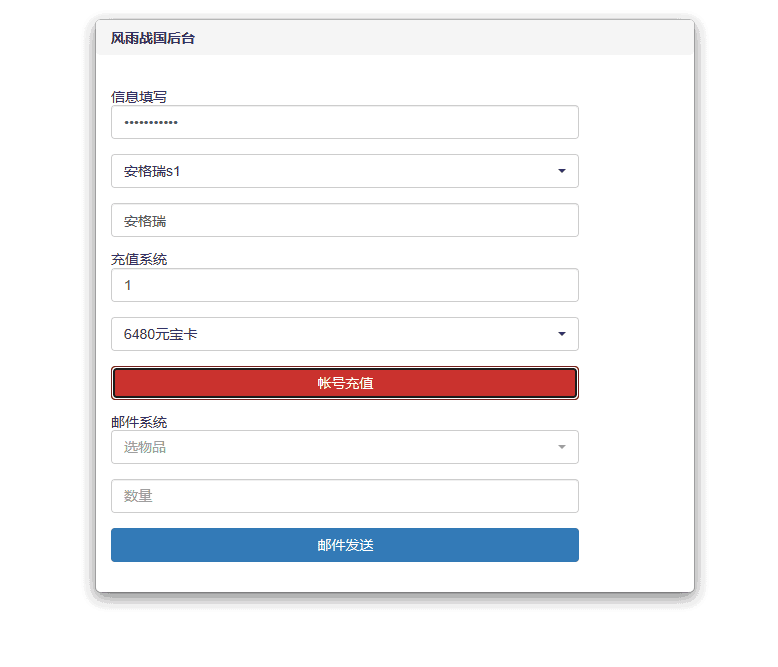Click the gray arrow on the 选物品 dropdown
The image size is (778, 667).
click(x=562, y=447)
